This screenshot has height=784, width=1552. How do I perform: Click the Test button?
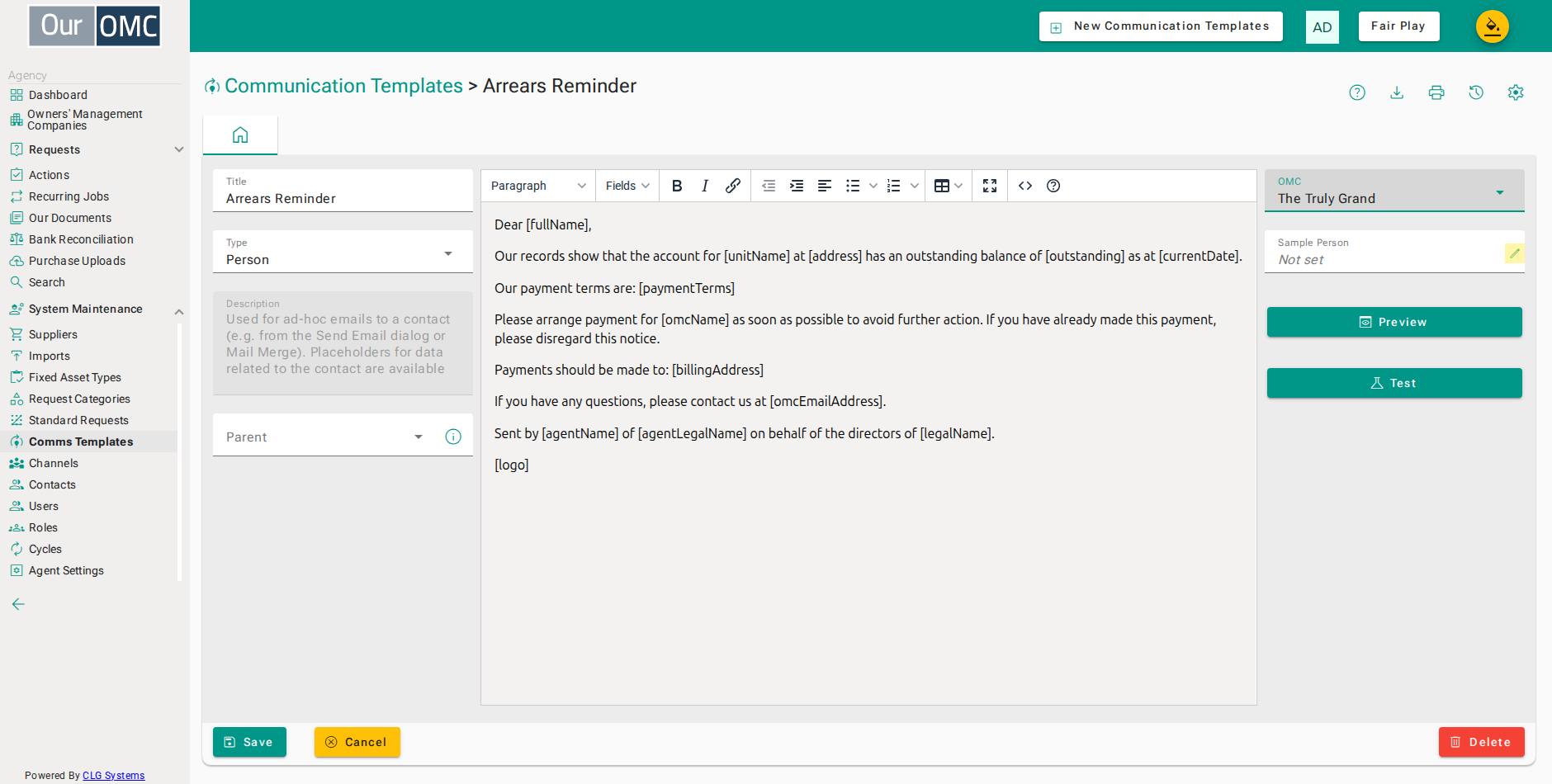pyautogui.click(x=1394, y=383)
